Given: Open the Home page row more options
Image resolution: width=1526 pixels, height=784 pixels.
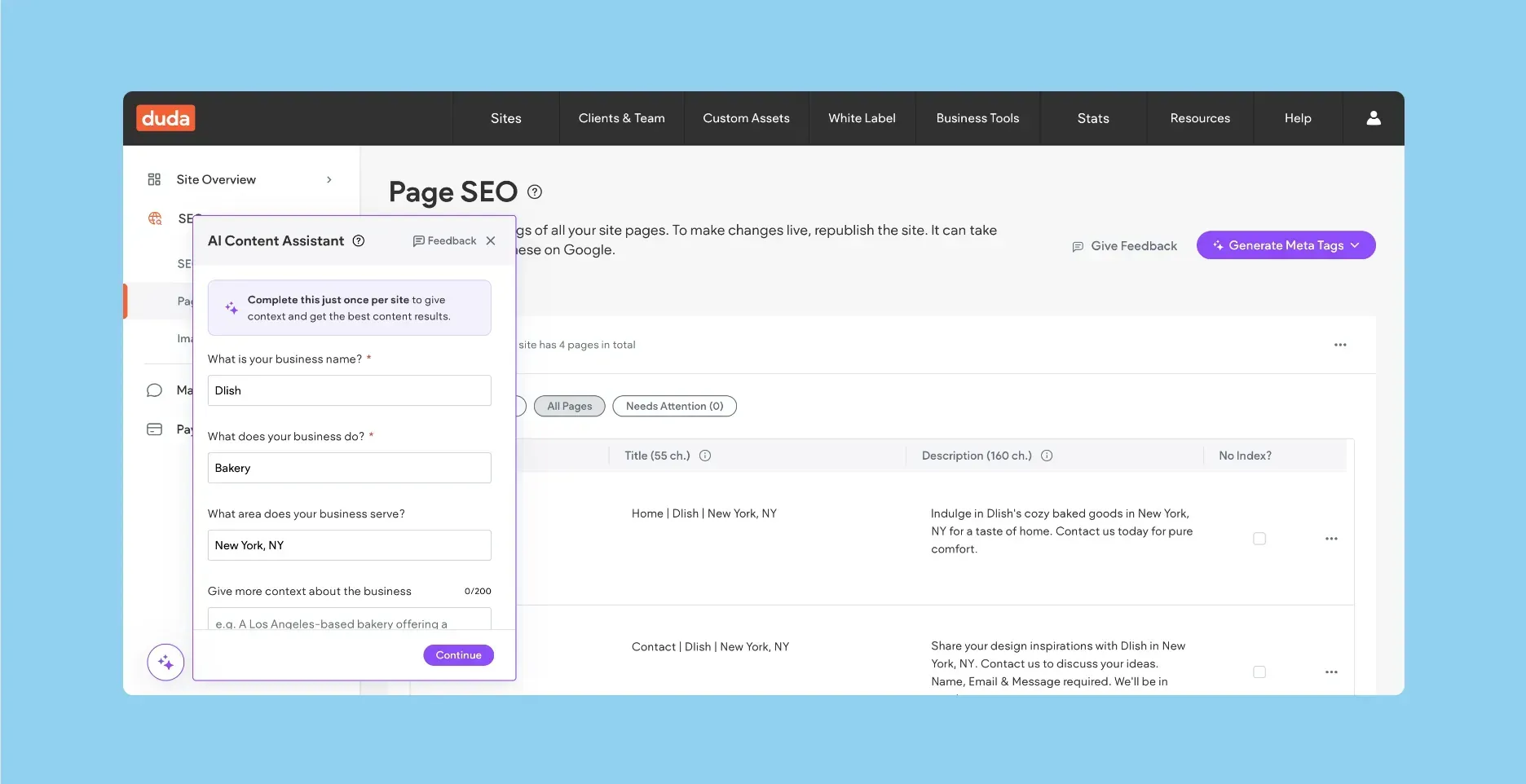Looking at the screenshot, I should pos(1331,539).
